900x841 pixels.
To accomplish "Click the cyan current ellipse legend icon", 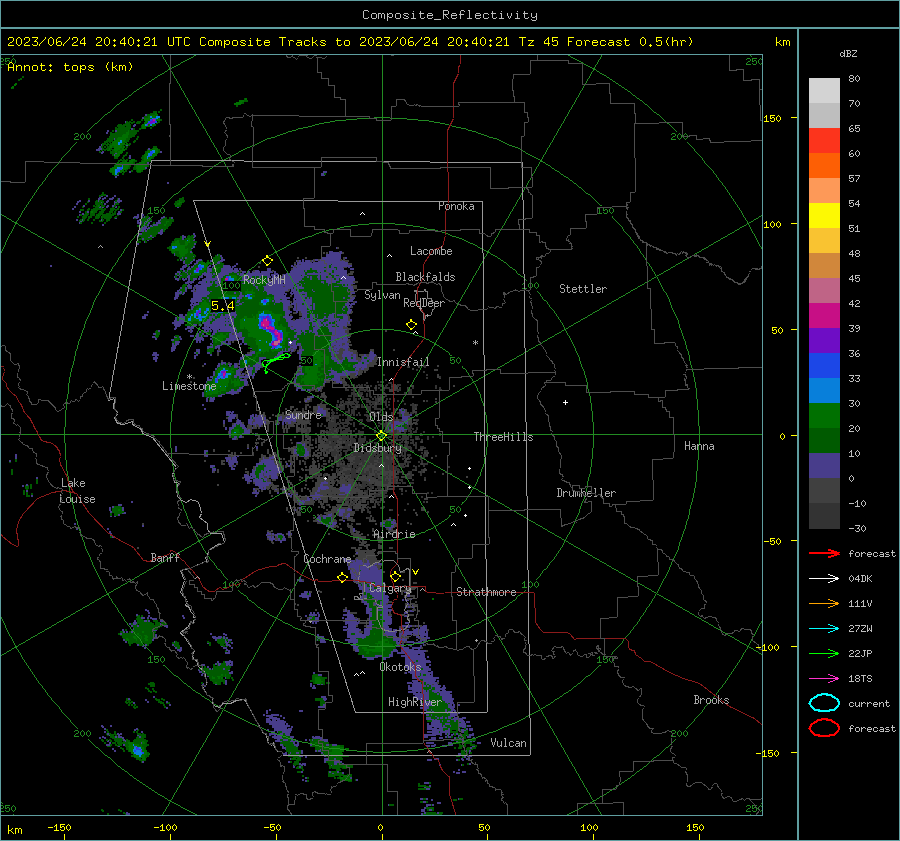I will 824,703.
